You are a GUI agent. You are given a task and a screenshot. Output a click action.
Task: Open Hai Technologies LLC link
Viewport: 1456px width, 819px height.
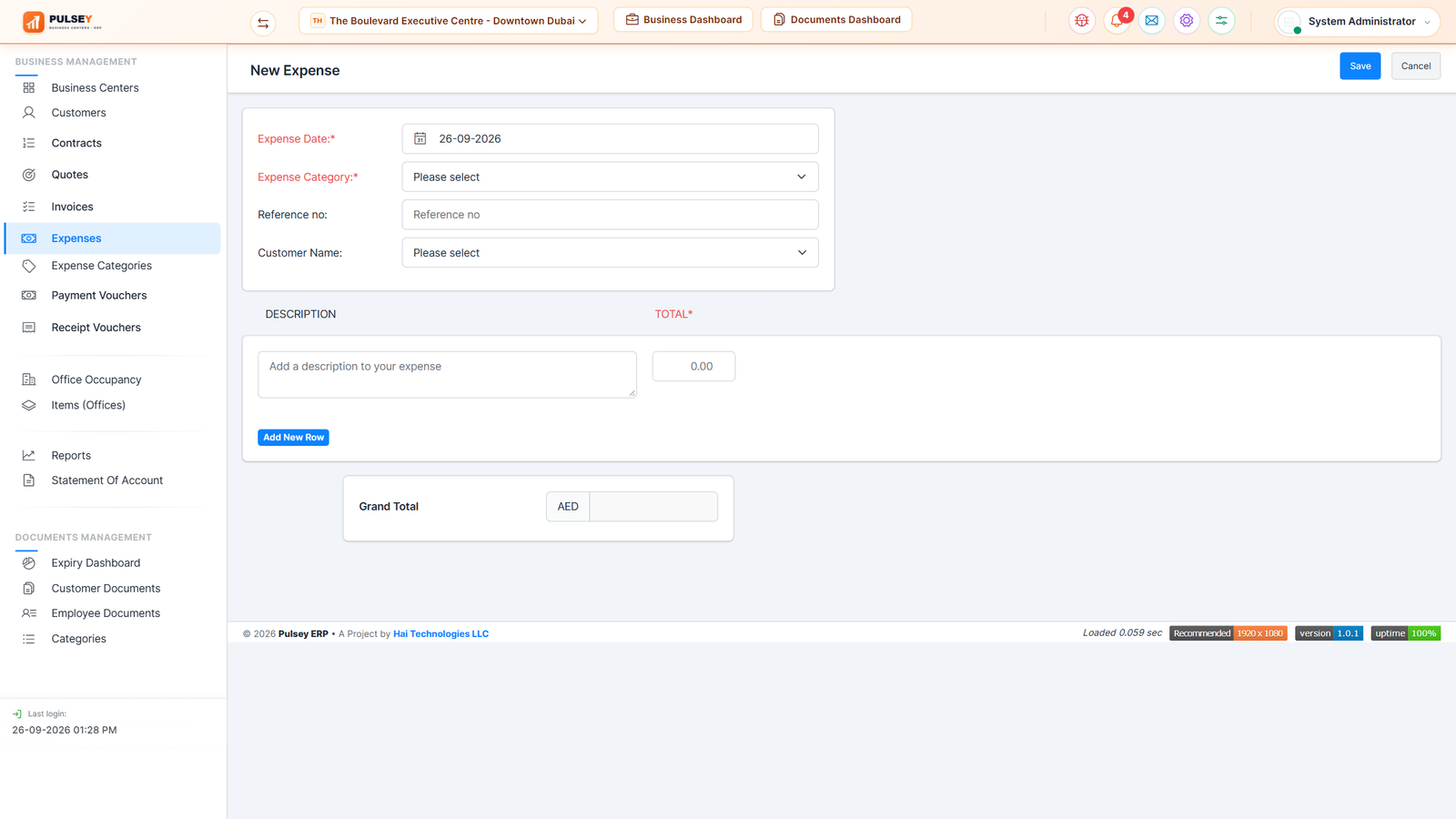tap(441, 634)
